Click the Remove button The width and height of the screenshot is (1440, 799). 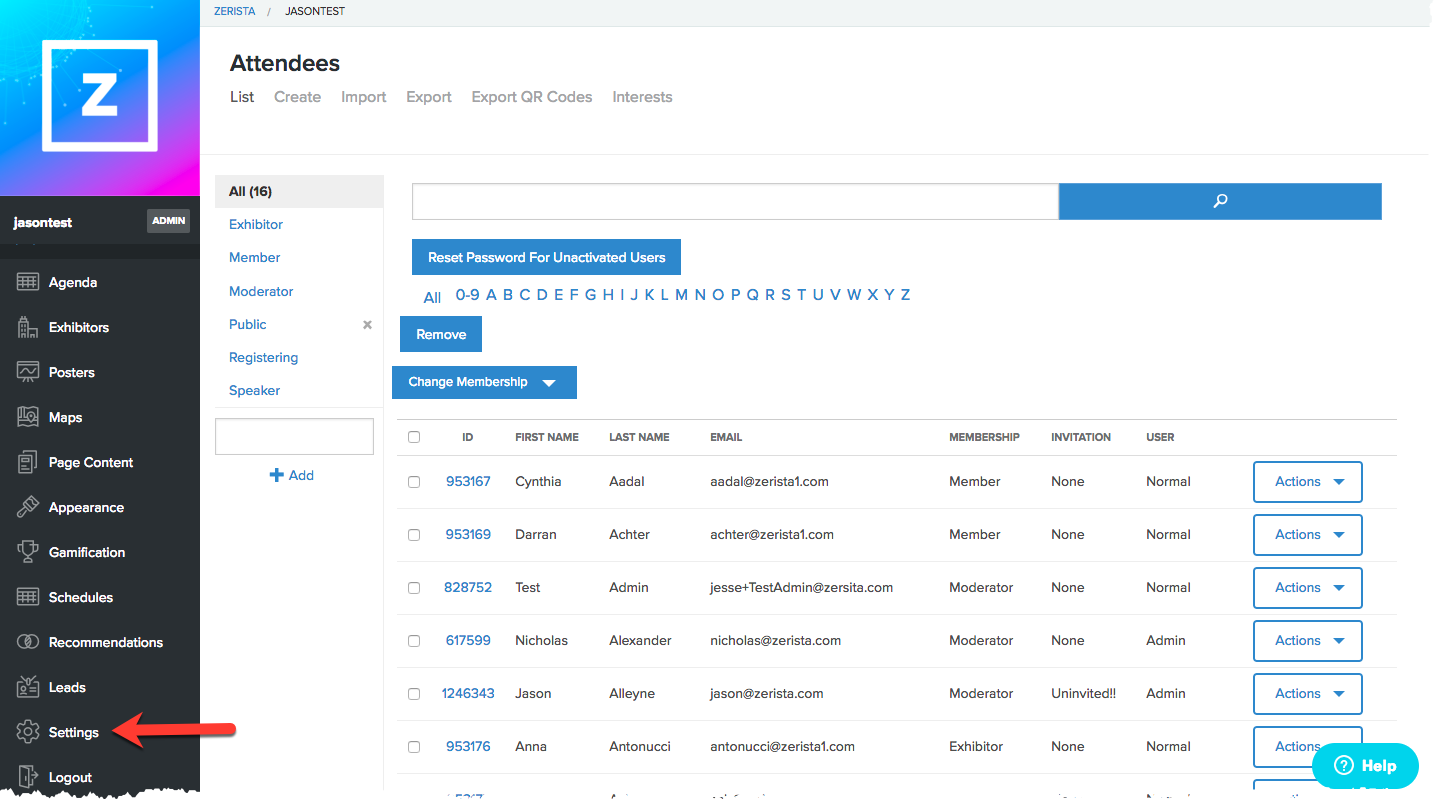coord(441,334)
